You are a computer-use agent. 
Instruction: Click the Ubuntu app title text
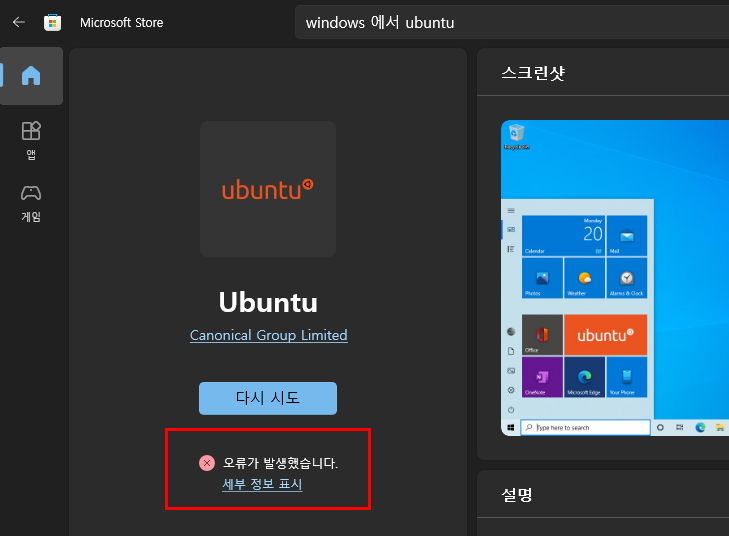click(268, 303)
